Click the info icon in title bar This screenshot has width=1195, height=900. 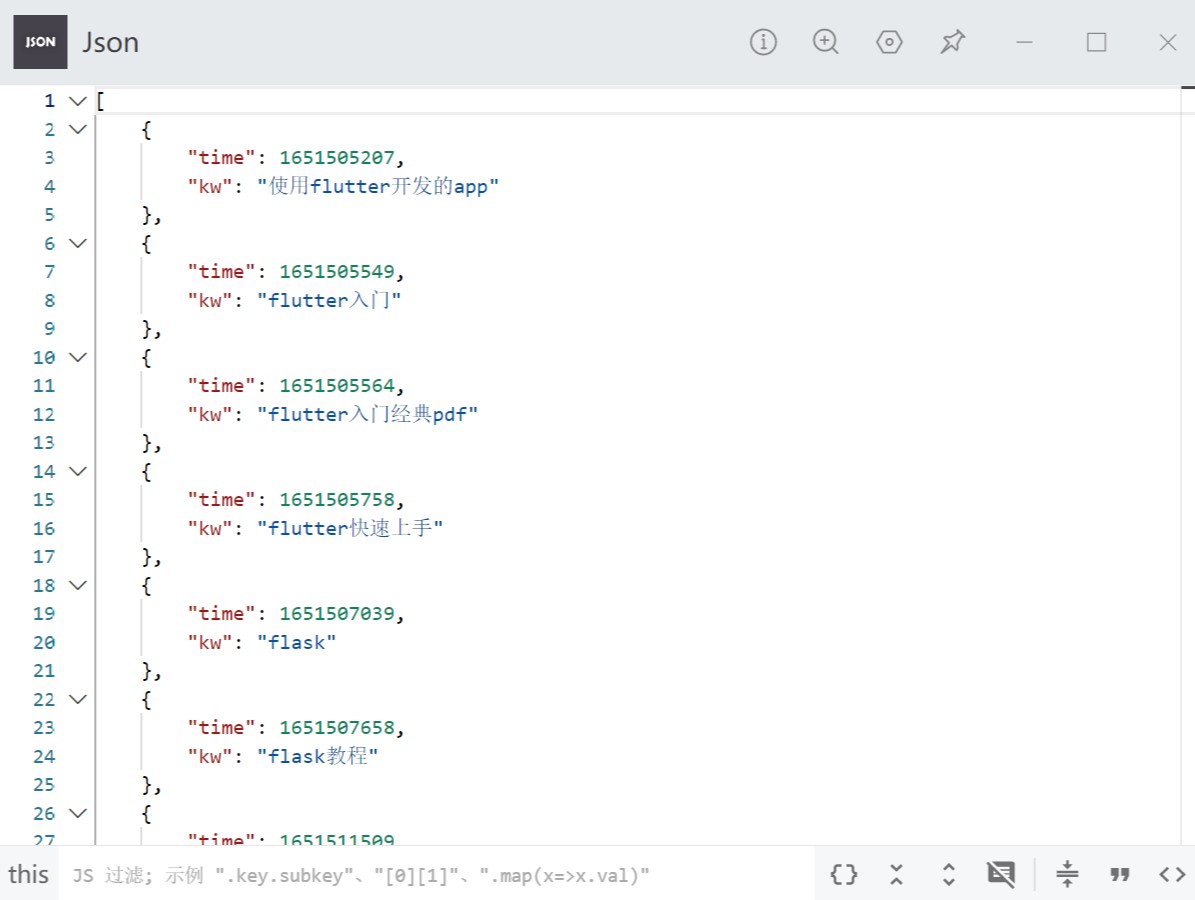click(x=763, y=42)
